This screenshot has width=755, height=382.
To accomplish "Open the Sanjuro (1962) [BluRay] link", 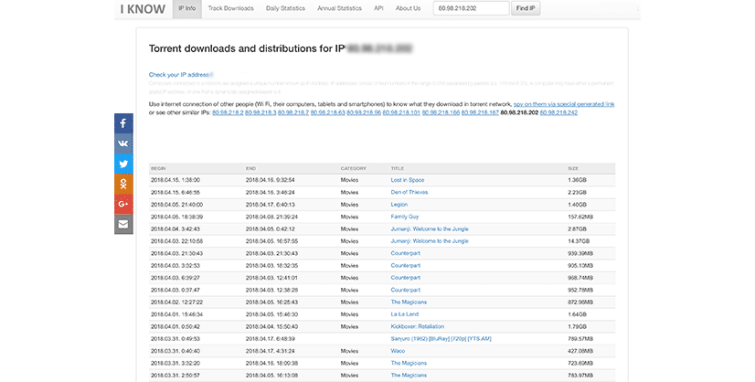I will (441, 339).
